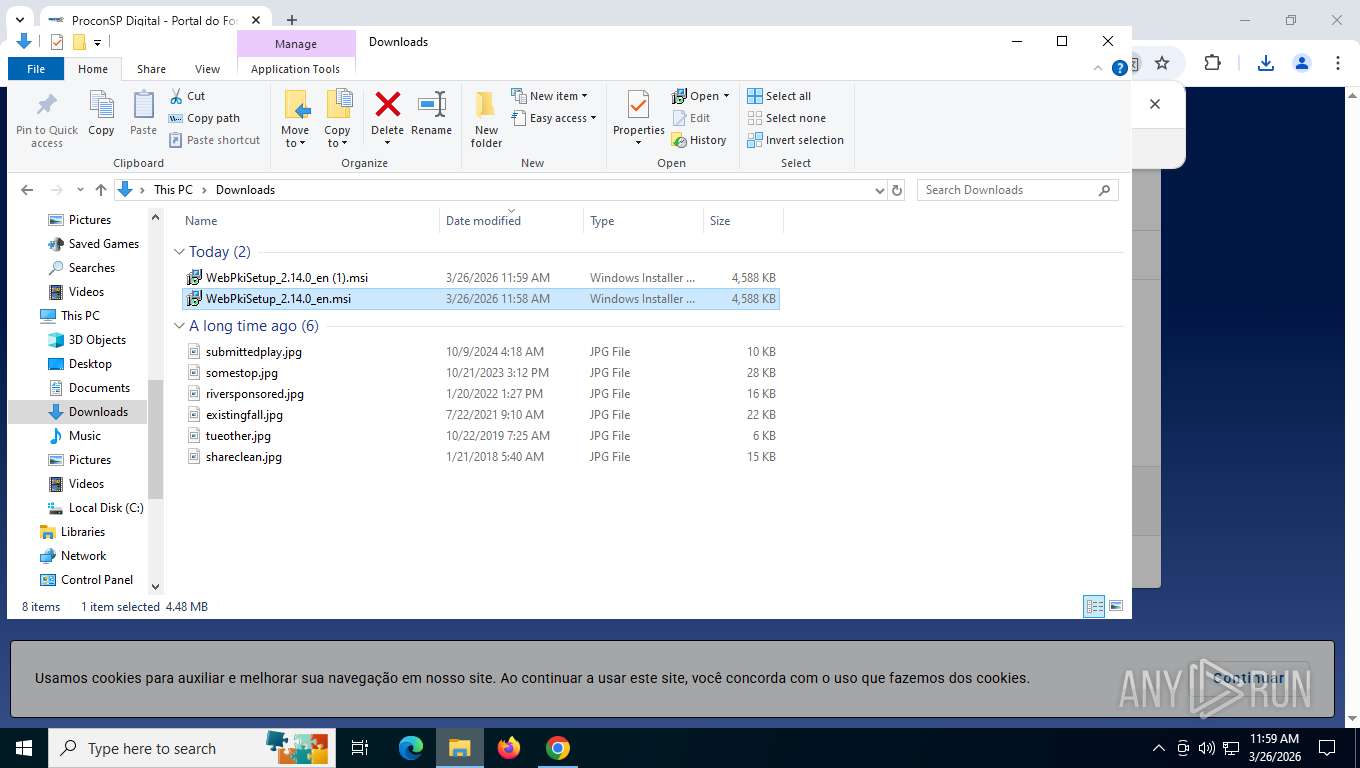Viewport: 1360px width, 768px height.
Task: Switch to the Share ribbon tab
Action: coord(152,69)
